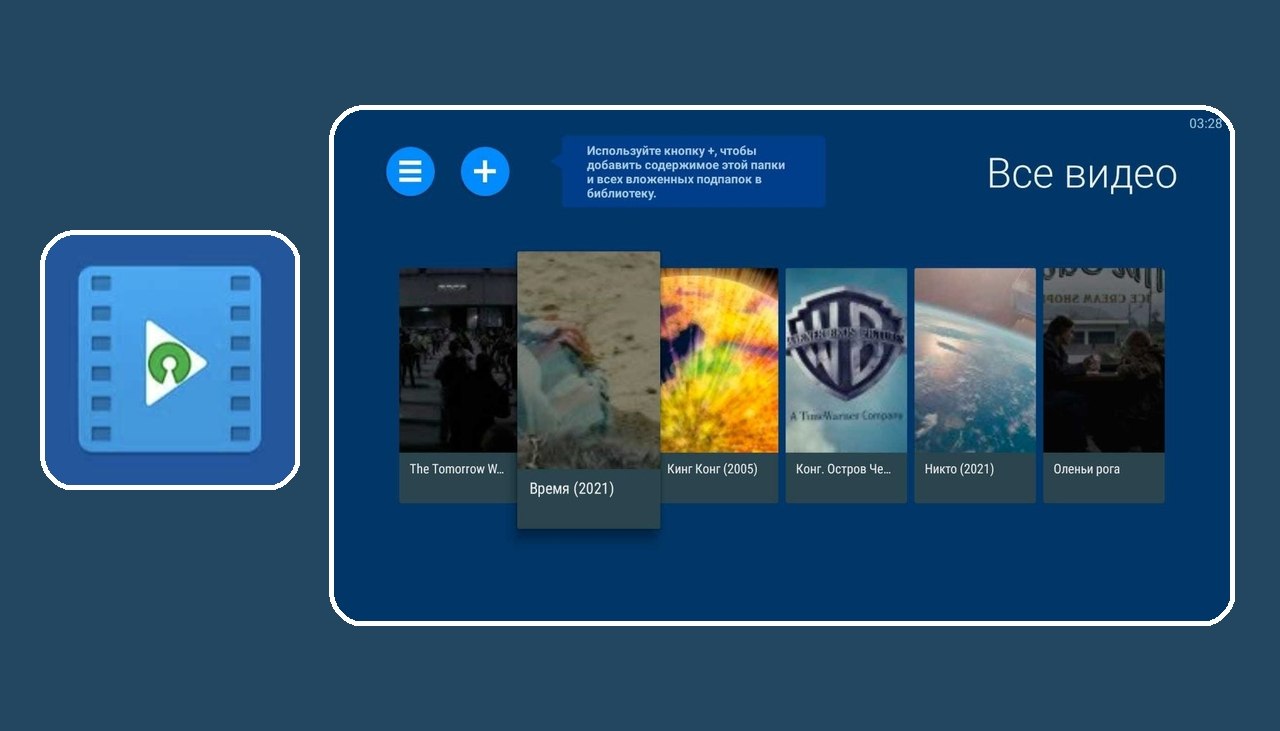This screenshot has width=1280, height=731.
Task: Click the video player app icon
Action: tap(170, 359)
